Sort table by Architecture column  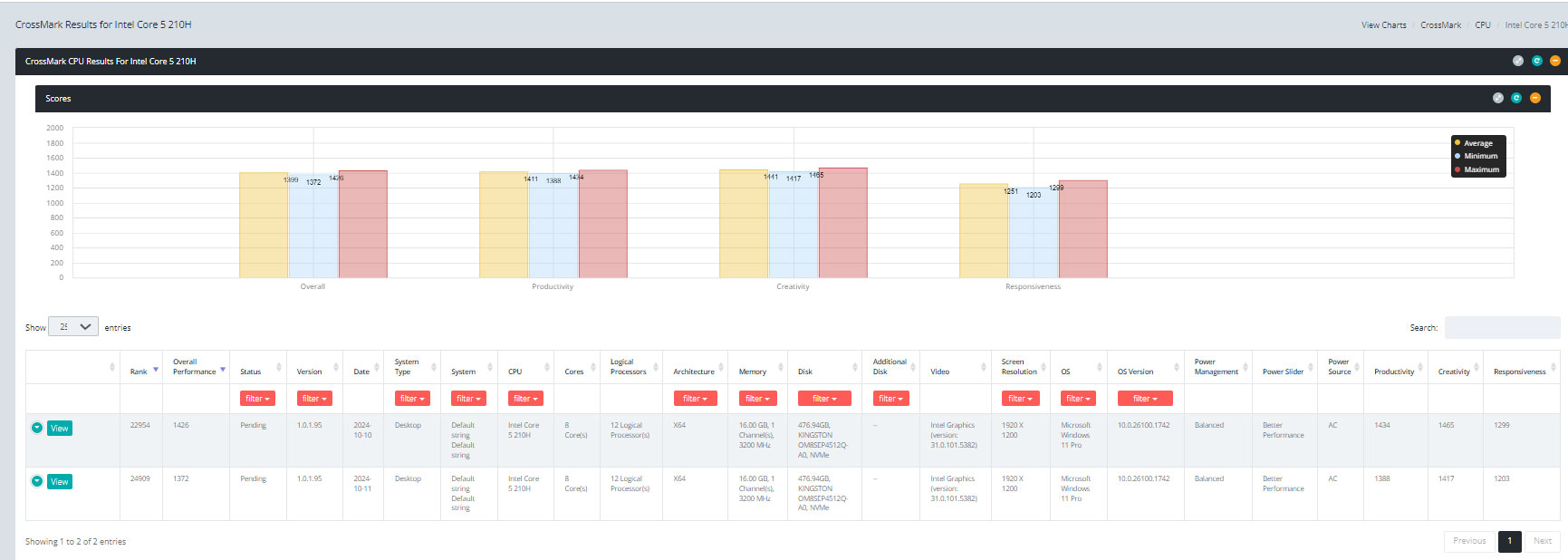tap(695, 367)
